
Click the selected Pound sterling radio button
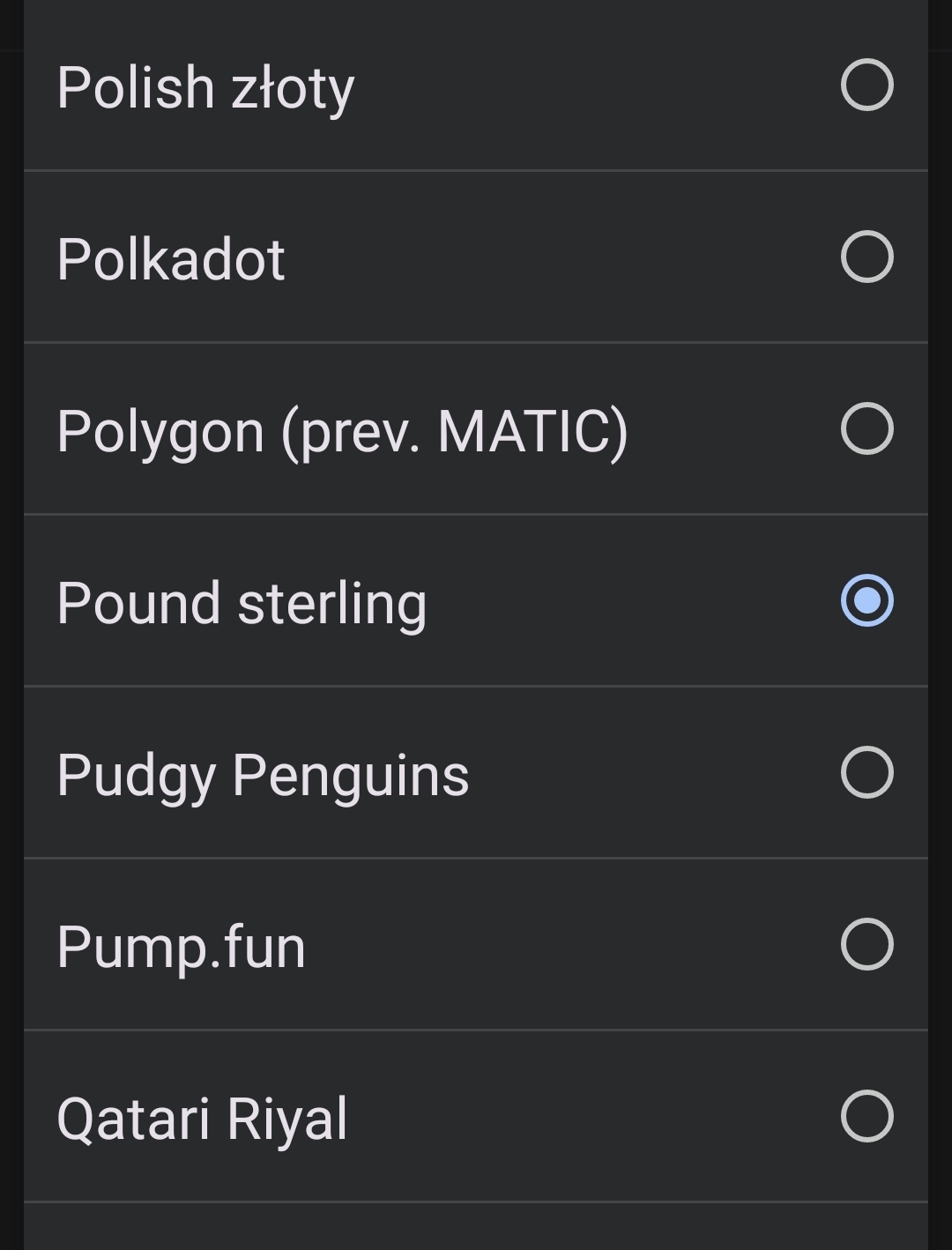coord(867,601)
